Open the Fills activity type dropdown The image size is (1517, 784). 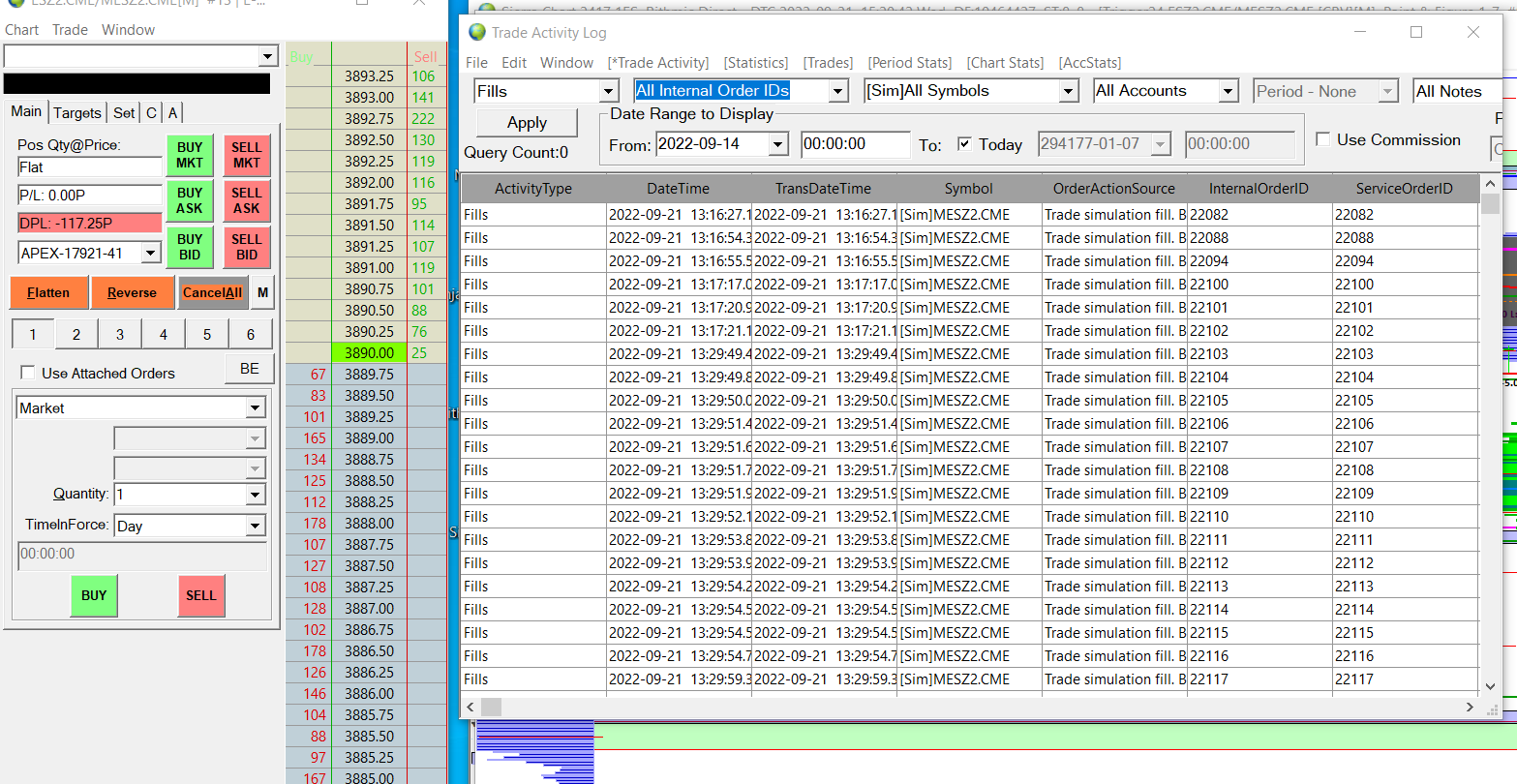coord(609,92)
